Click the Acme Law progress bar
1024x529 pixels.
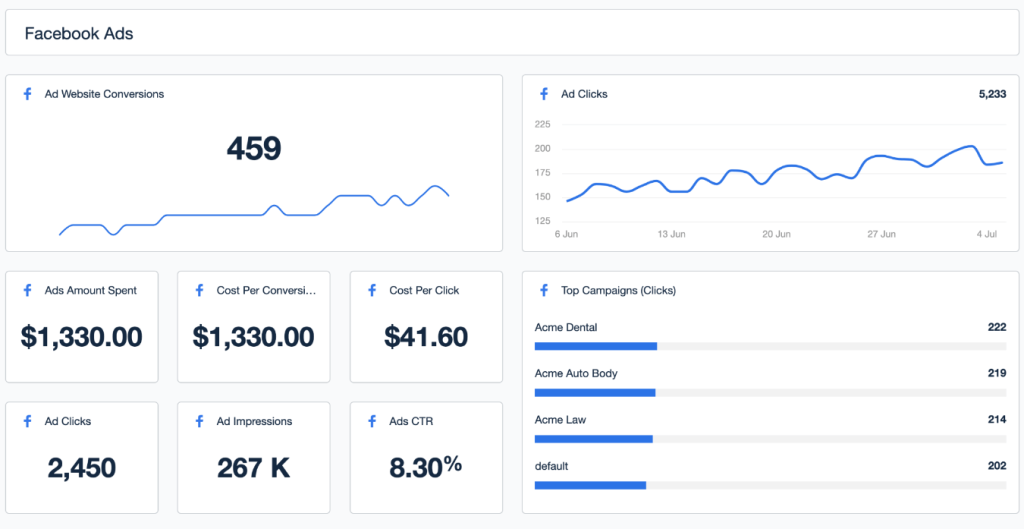771,439
